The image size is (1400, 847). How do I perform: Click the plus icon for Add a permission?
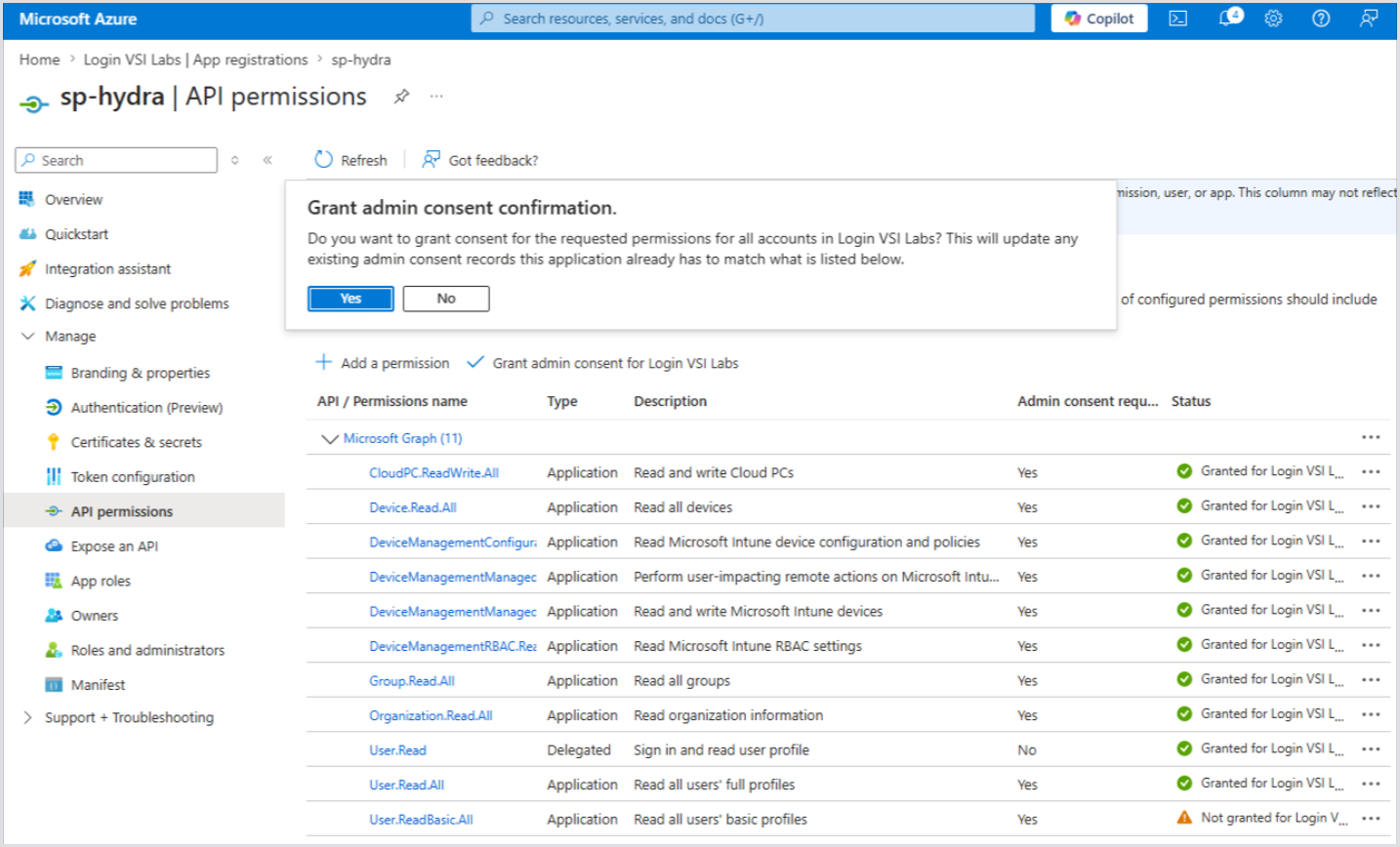(323, 363)
